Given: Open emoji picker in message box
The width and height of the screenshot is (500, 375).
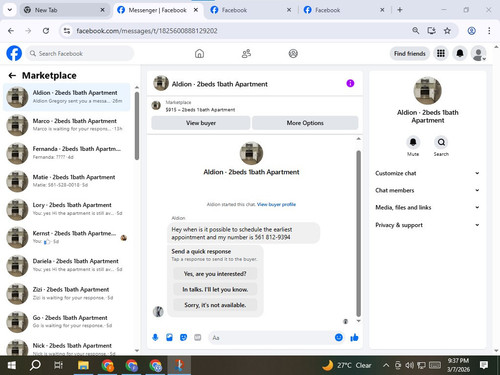Looking at the screenshot, I should tap(339, 337).
